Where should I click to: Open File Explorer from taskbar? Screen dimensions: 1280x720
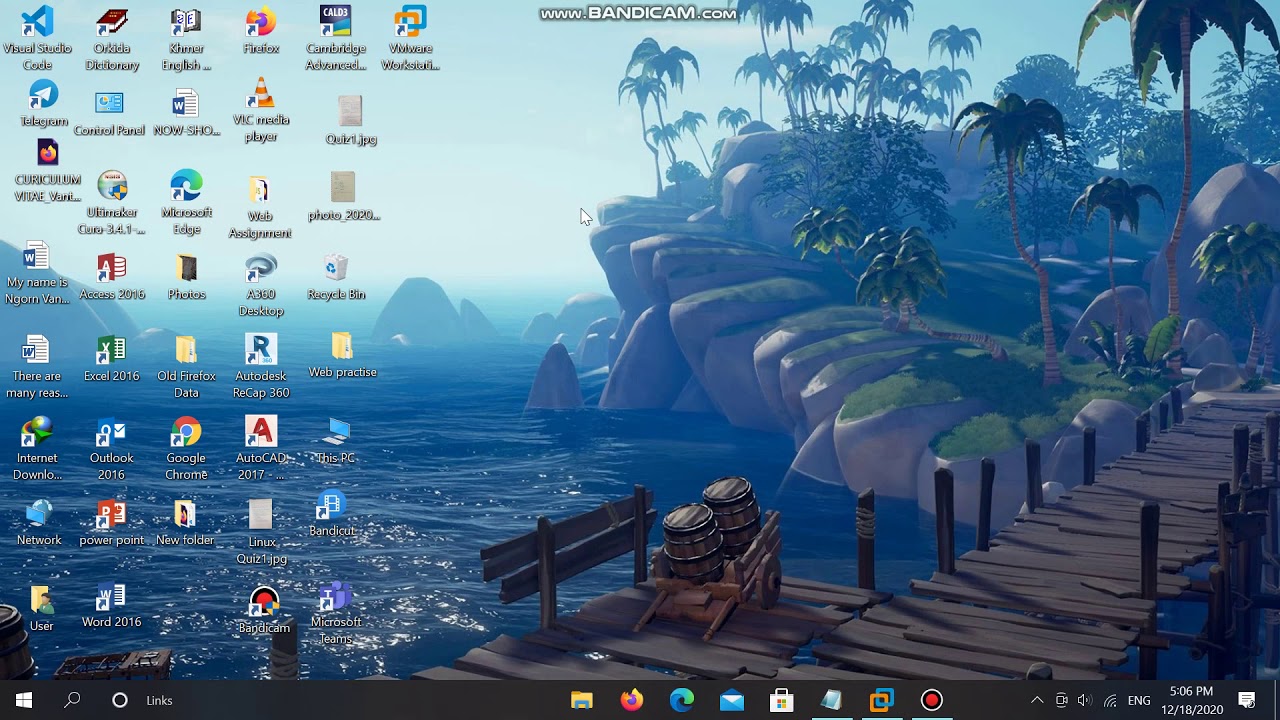click(582, 700)
